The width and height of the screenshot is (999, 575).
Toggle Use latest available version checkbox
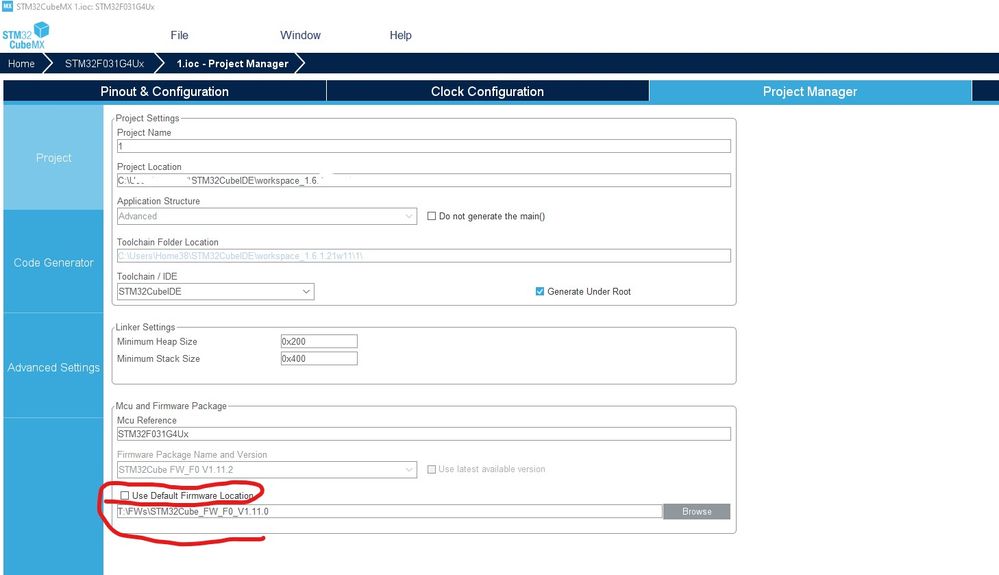(431, 469)
